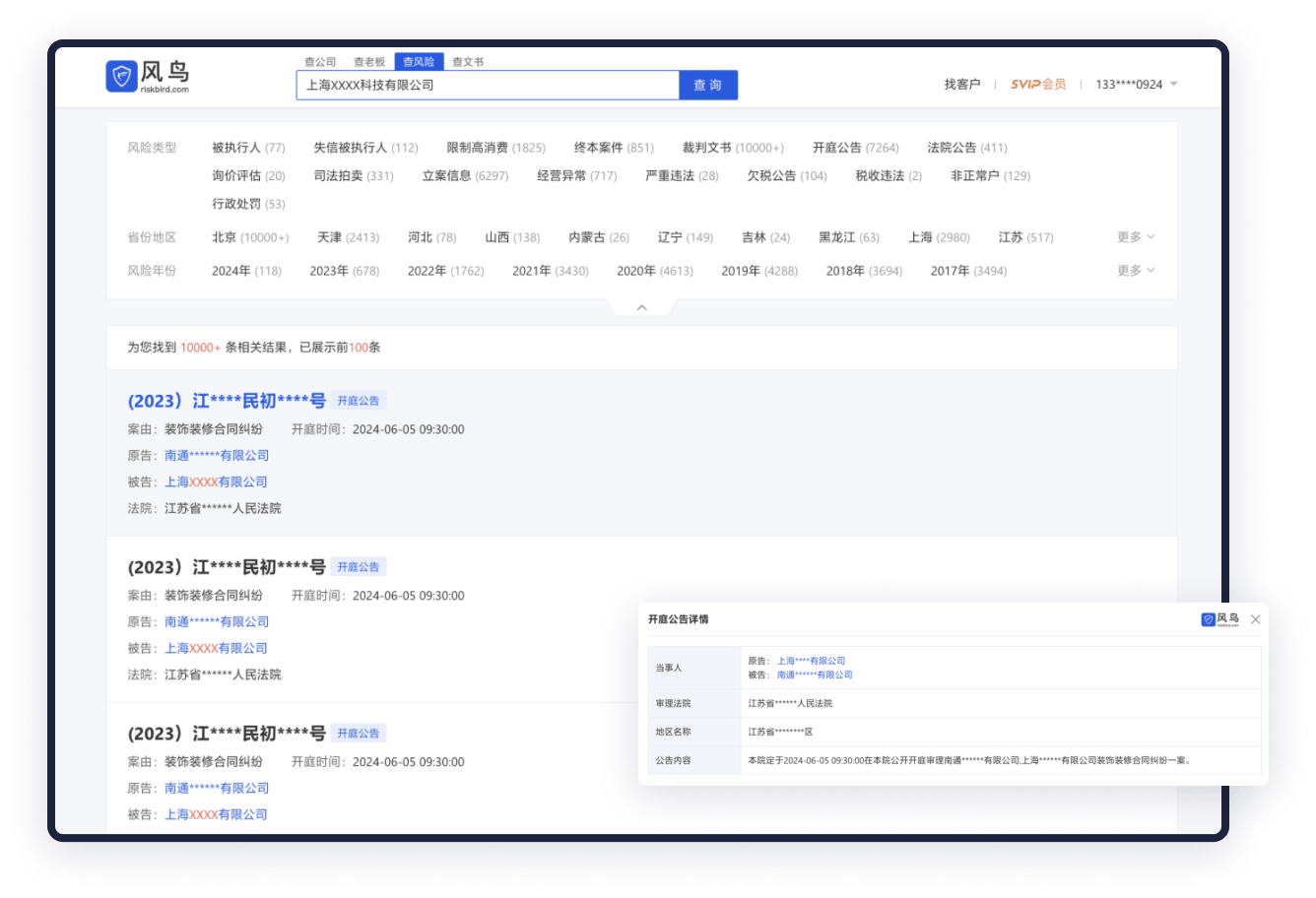The height and width of the screenshot is (898, 1316).
Task: Expand more provinces with 更多
Action: pos(1136,237)
